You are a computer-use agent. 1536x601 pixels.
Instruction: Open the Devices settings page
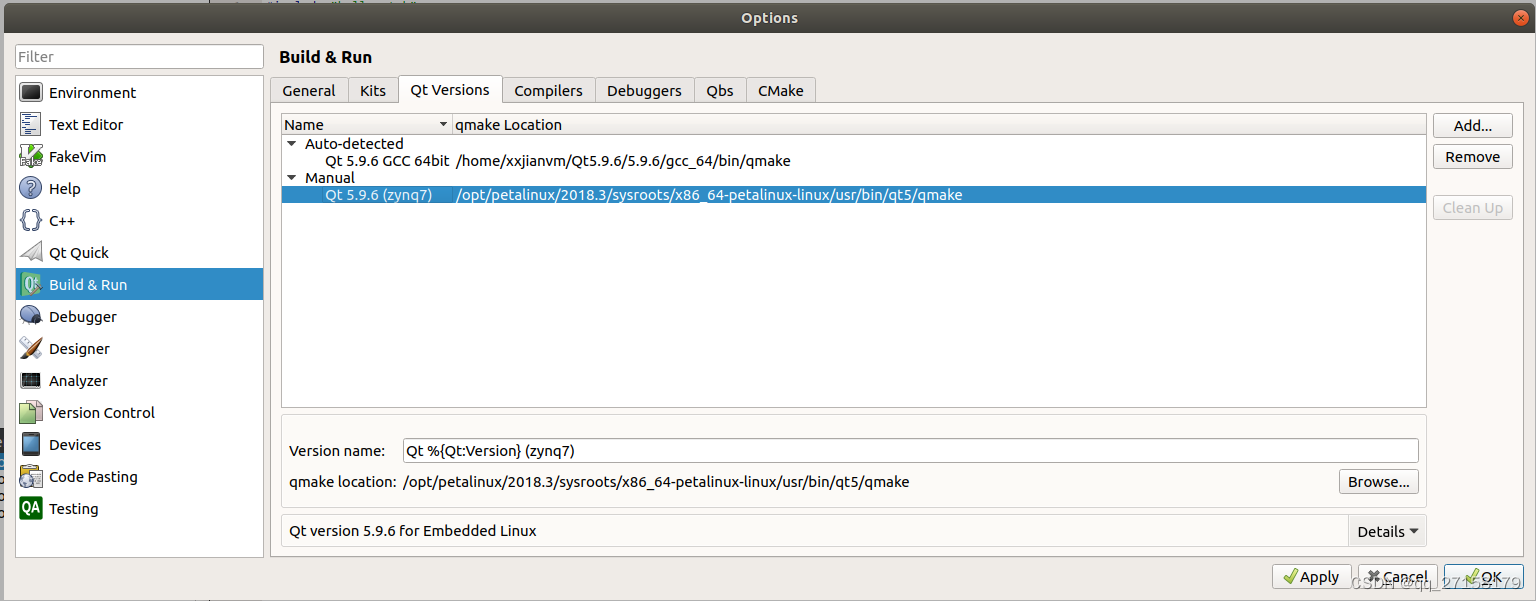pos(30,444)
